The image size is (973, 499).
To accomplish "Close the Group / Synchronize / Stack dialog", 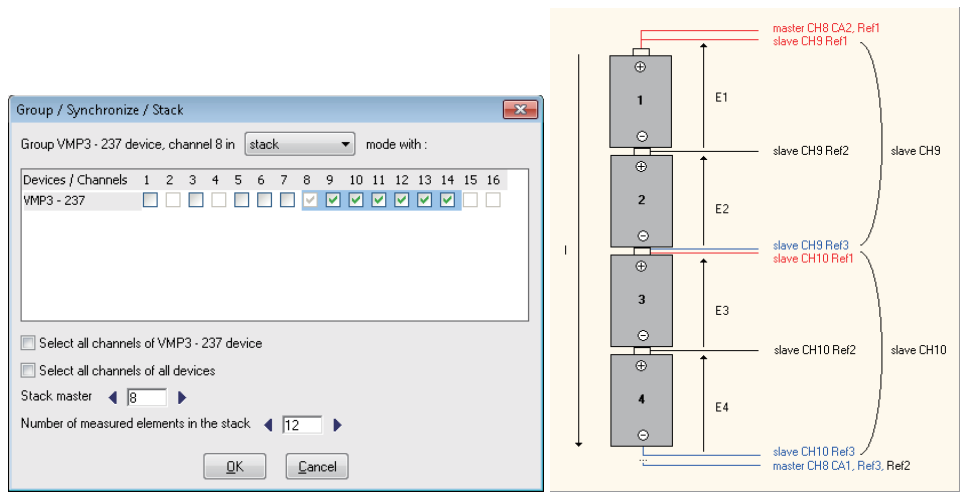I will [520, 110].
